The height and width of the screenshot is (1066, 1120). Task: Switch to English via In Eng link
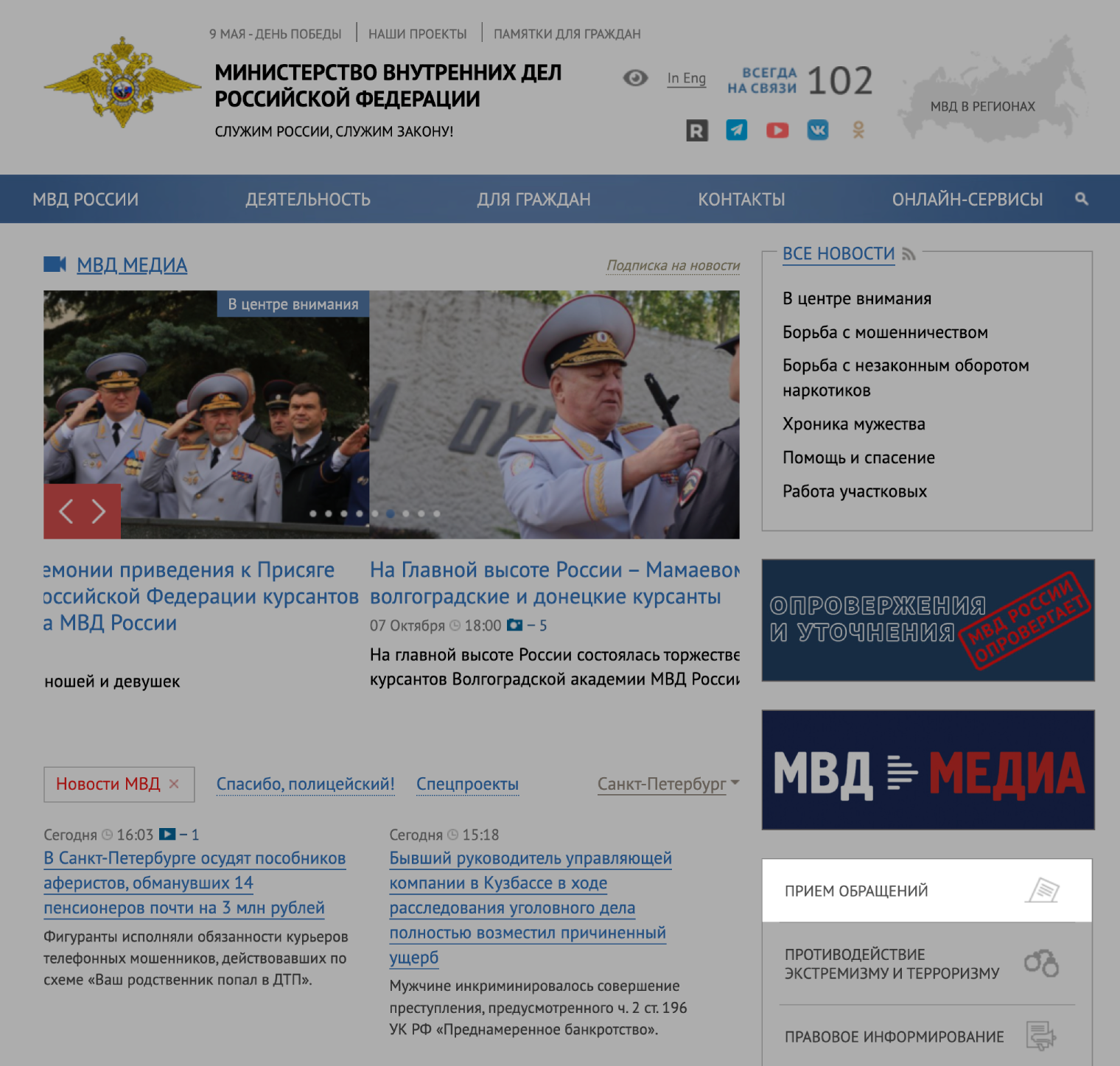(686, 78)
